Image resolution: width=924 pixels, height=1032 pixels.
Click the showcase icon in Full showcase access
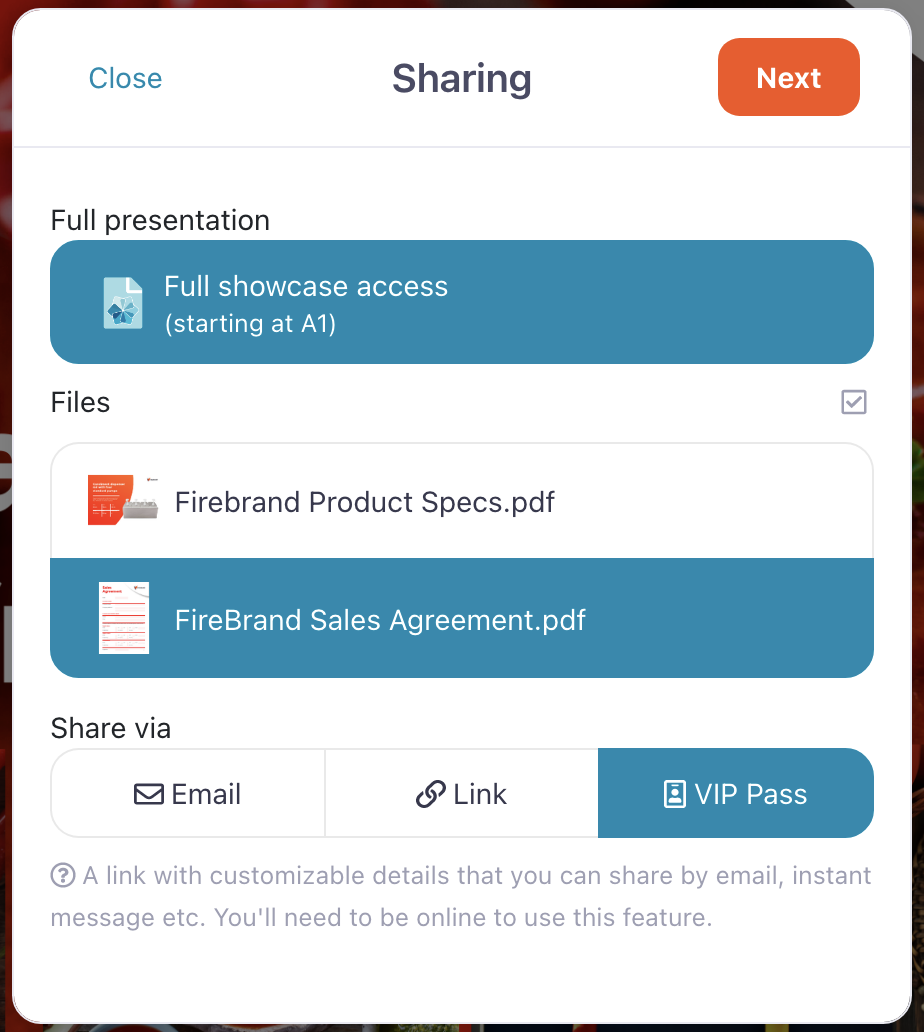tap(124, 302)
